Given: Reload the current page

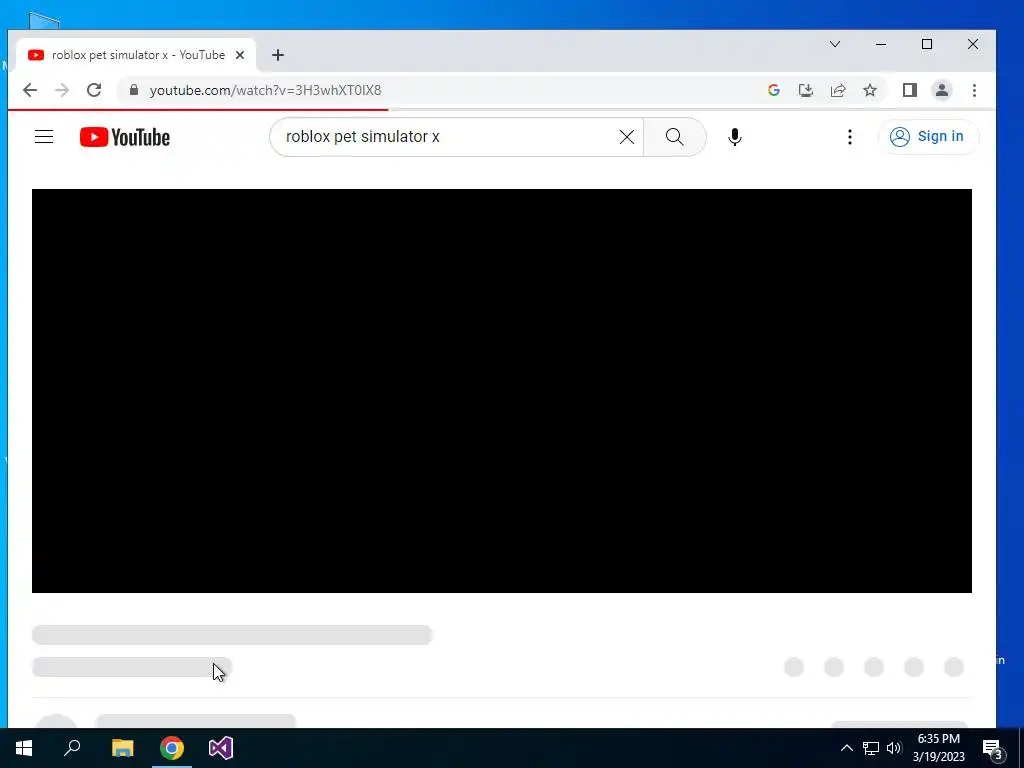Looking at the screenshot, I should pos(94,90).
